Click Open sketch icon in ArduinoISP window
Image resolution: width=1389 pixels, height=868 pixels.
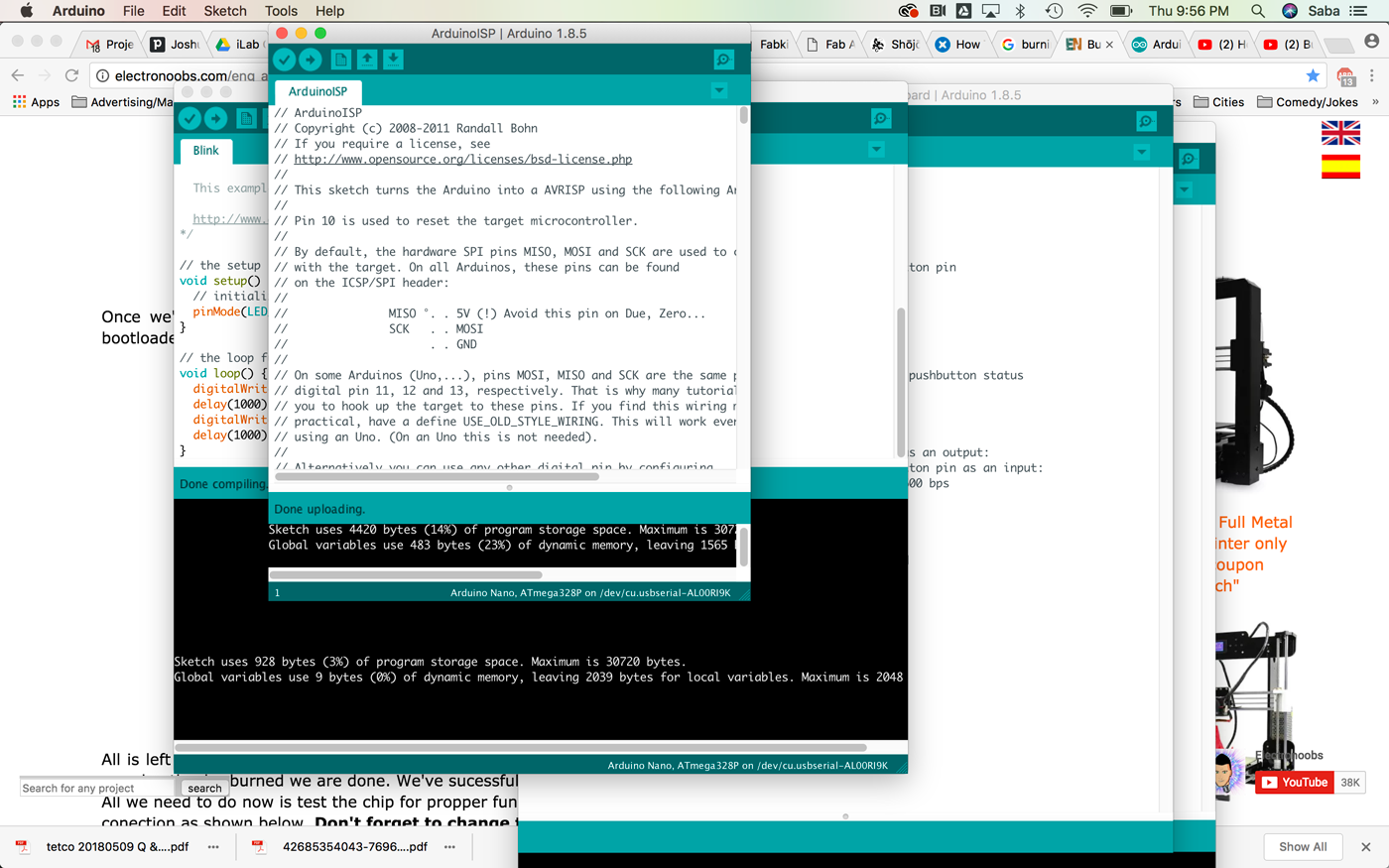coord(367,60)
